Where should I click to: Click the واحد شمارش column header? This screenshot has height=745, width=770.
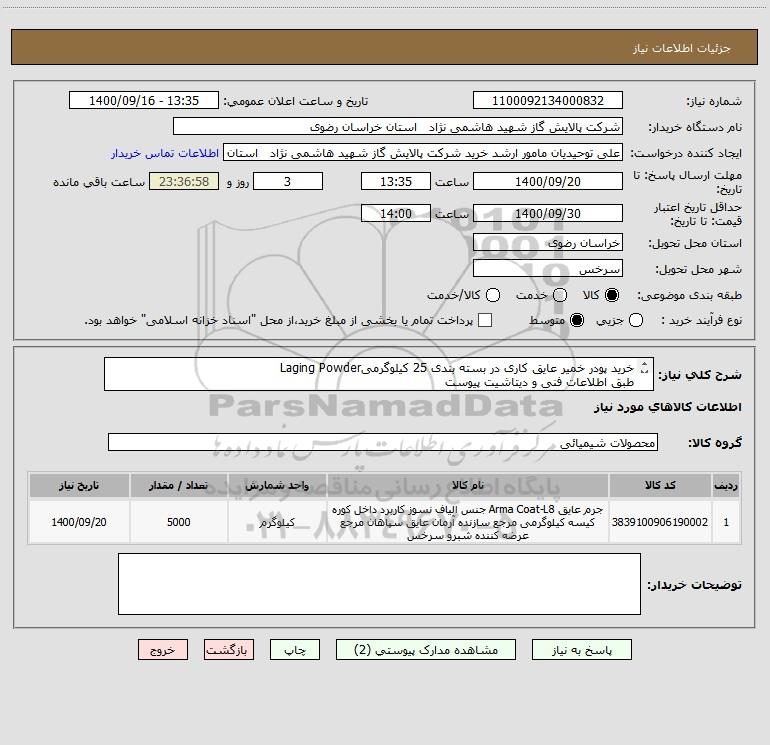(x=277, y=486)
